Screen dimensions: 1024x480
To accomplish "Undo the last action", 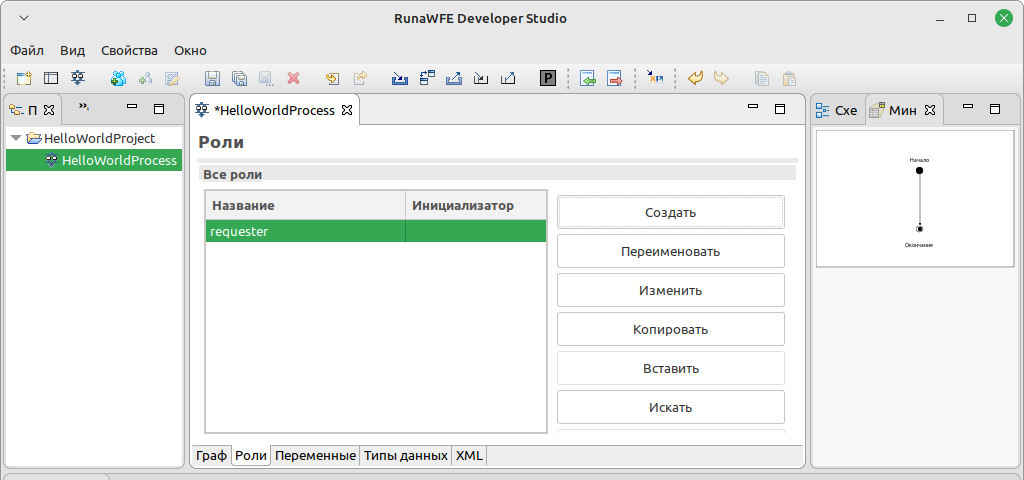I will pyautogui.click(x=696, y=79).
